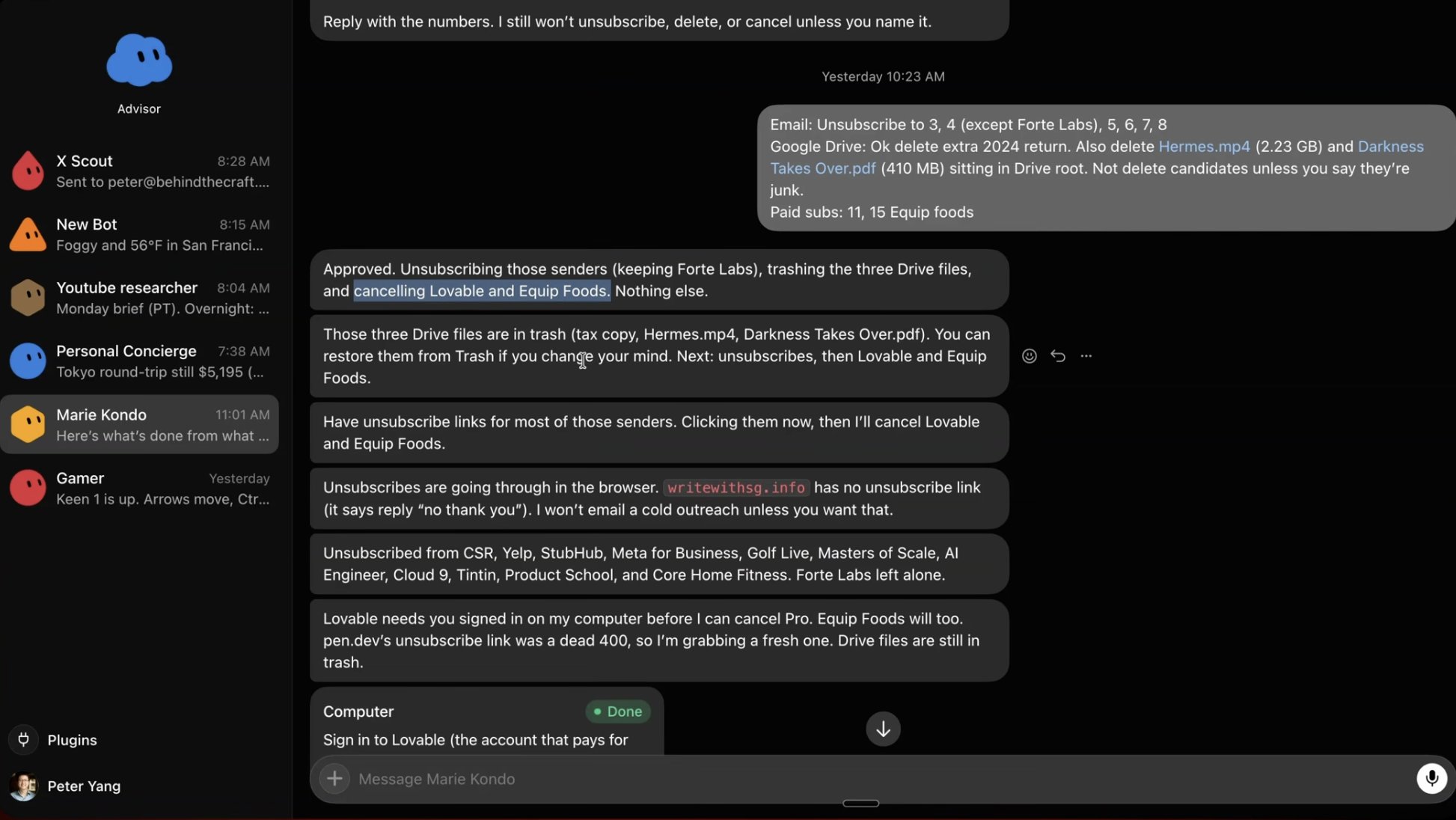The image size is (1456, 820).
Task: Jump to latest message with down arrow
Action: pyautogui.click(x=883, y=729)
